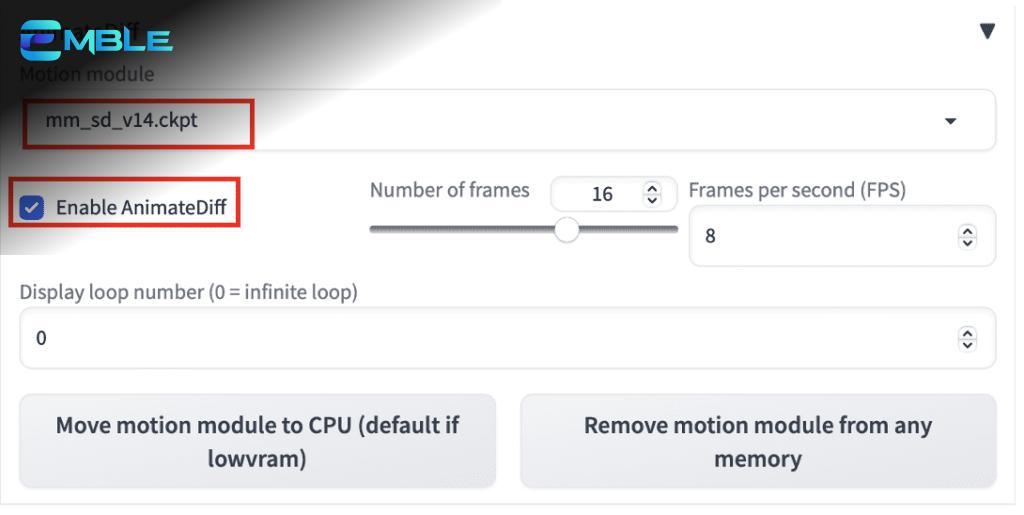Increment FPS using the up stepper arrow
Viewport: 1024px width, 515px height.
click(x=967, y=230)
